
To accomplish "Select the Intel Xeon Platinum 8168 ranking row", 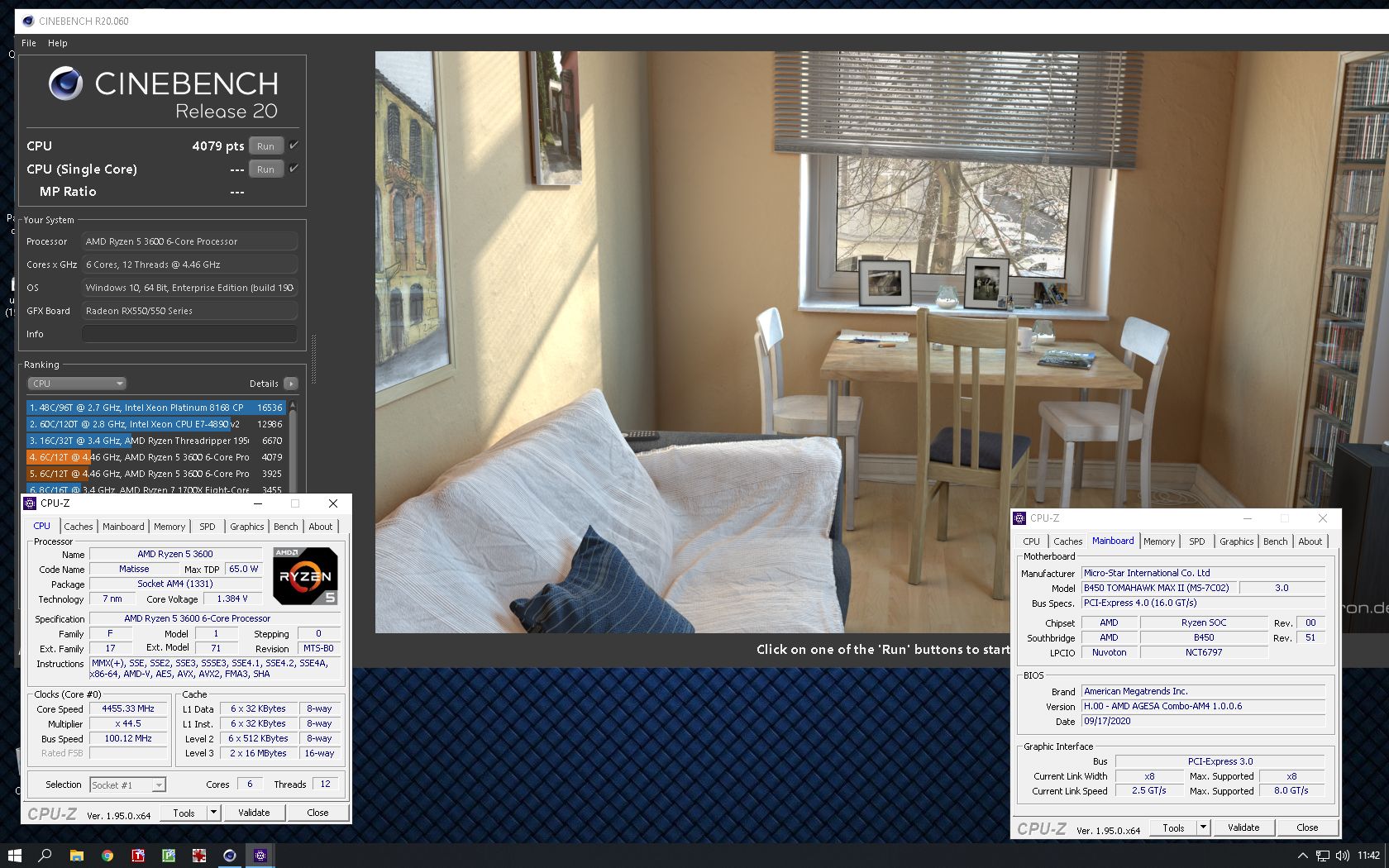I will (155, 408).
